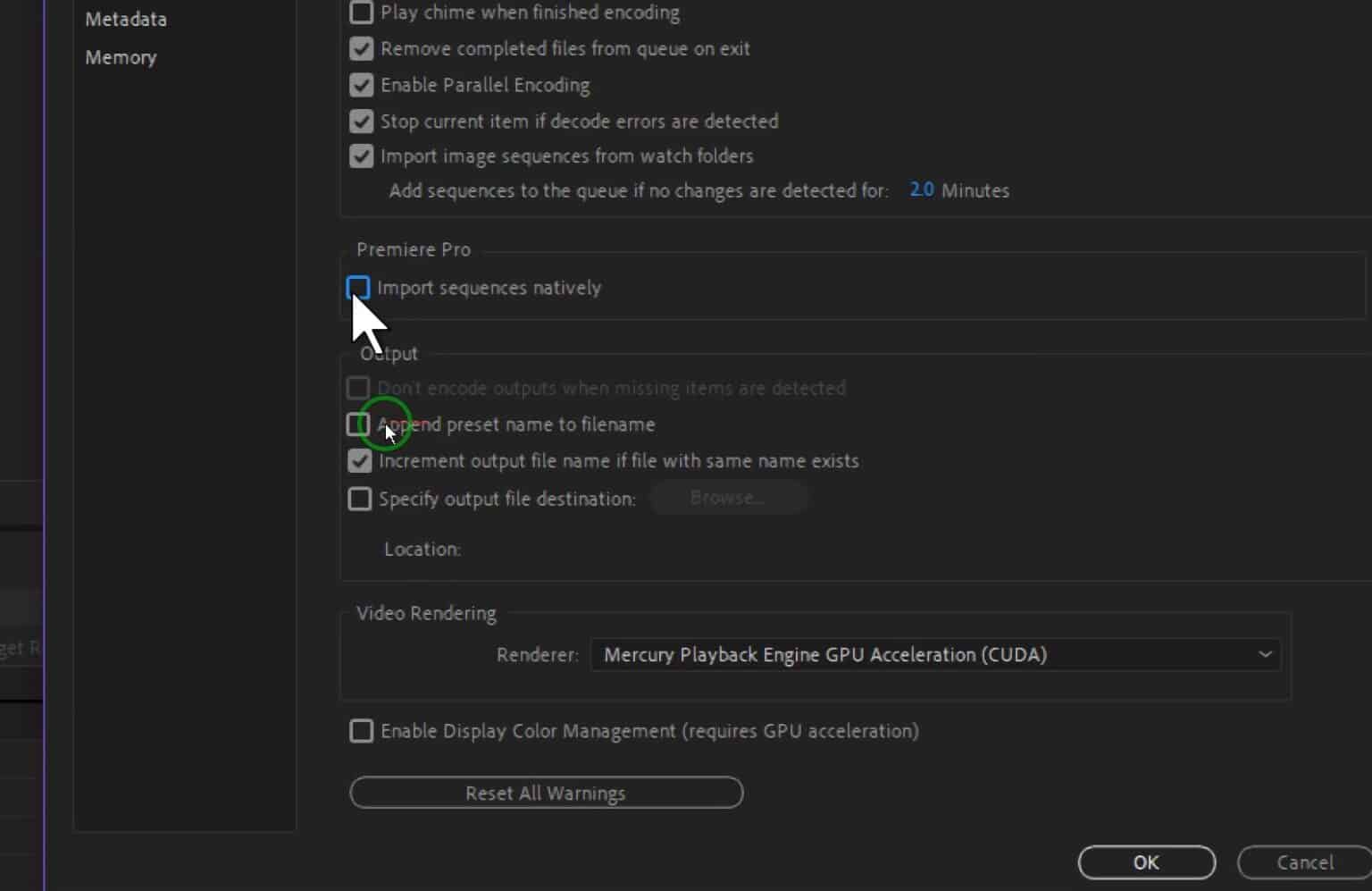The width and height of the screenshot is (1372, 891).
Task: Check Specify output file destination
Action: pyautogui.click(x=359, y=499)
